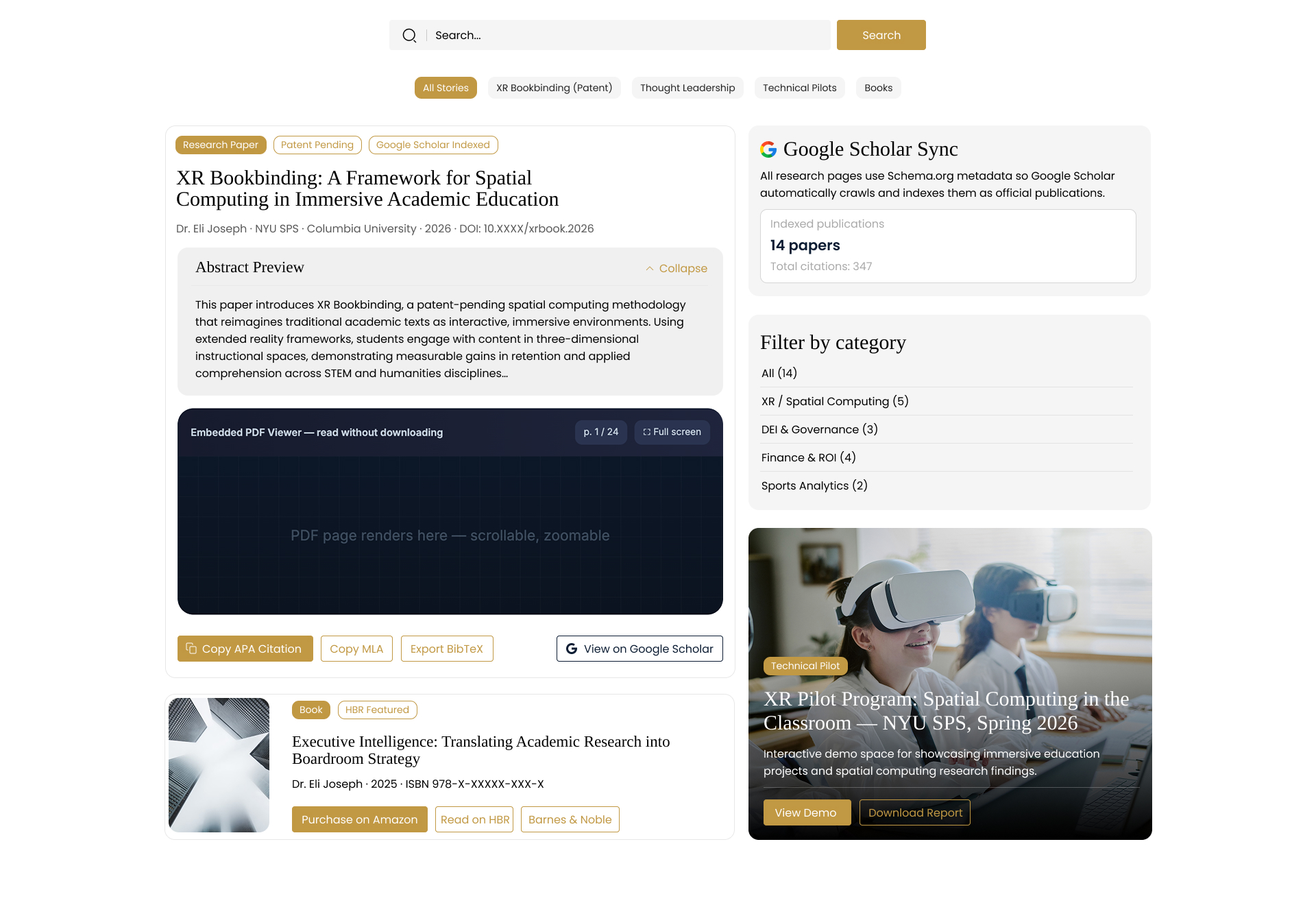The height and width of the screenshot is (916, 1316).
Task: Open the Technical Pilots tab
Action: pyautogui.click(x=799, y=88)
